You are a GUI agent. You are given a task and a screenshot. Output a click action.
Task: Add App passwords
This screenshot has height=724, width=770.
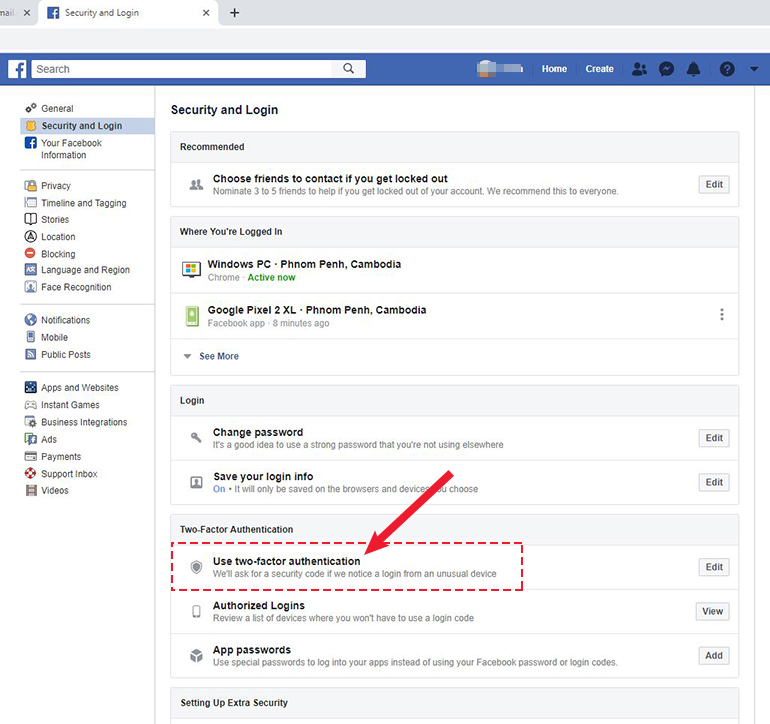point(714,656)
